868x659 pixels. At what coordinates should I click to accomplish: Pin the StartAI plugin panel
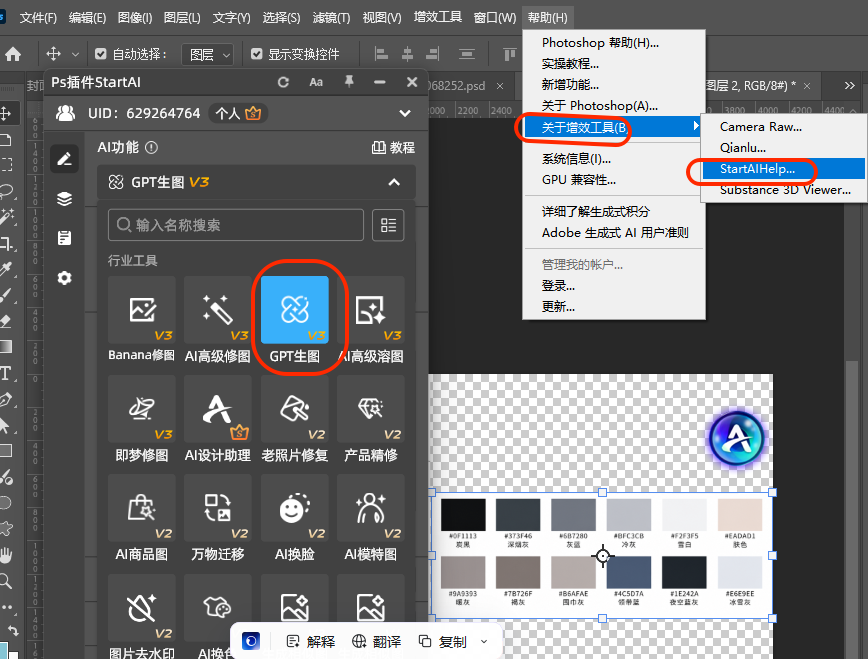(349, 82)
